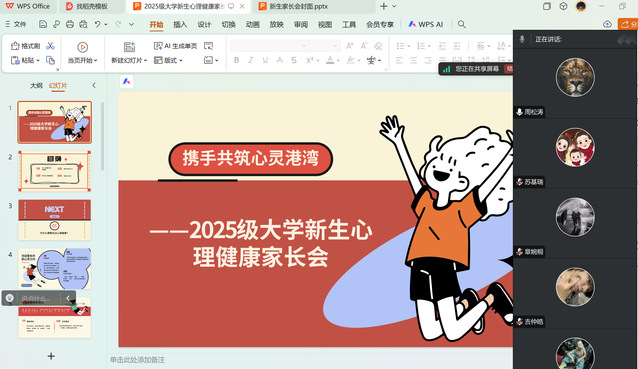The image size is (638, 369).
Task: Click the Cut scissors icon
Action: [50, 46]
